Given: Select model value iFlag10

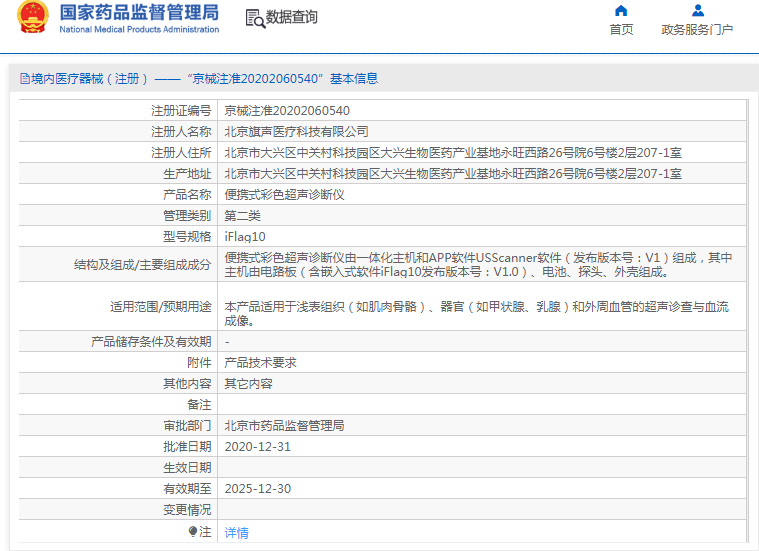Looking at the screenshot, I should [245, 237].
